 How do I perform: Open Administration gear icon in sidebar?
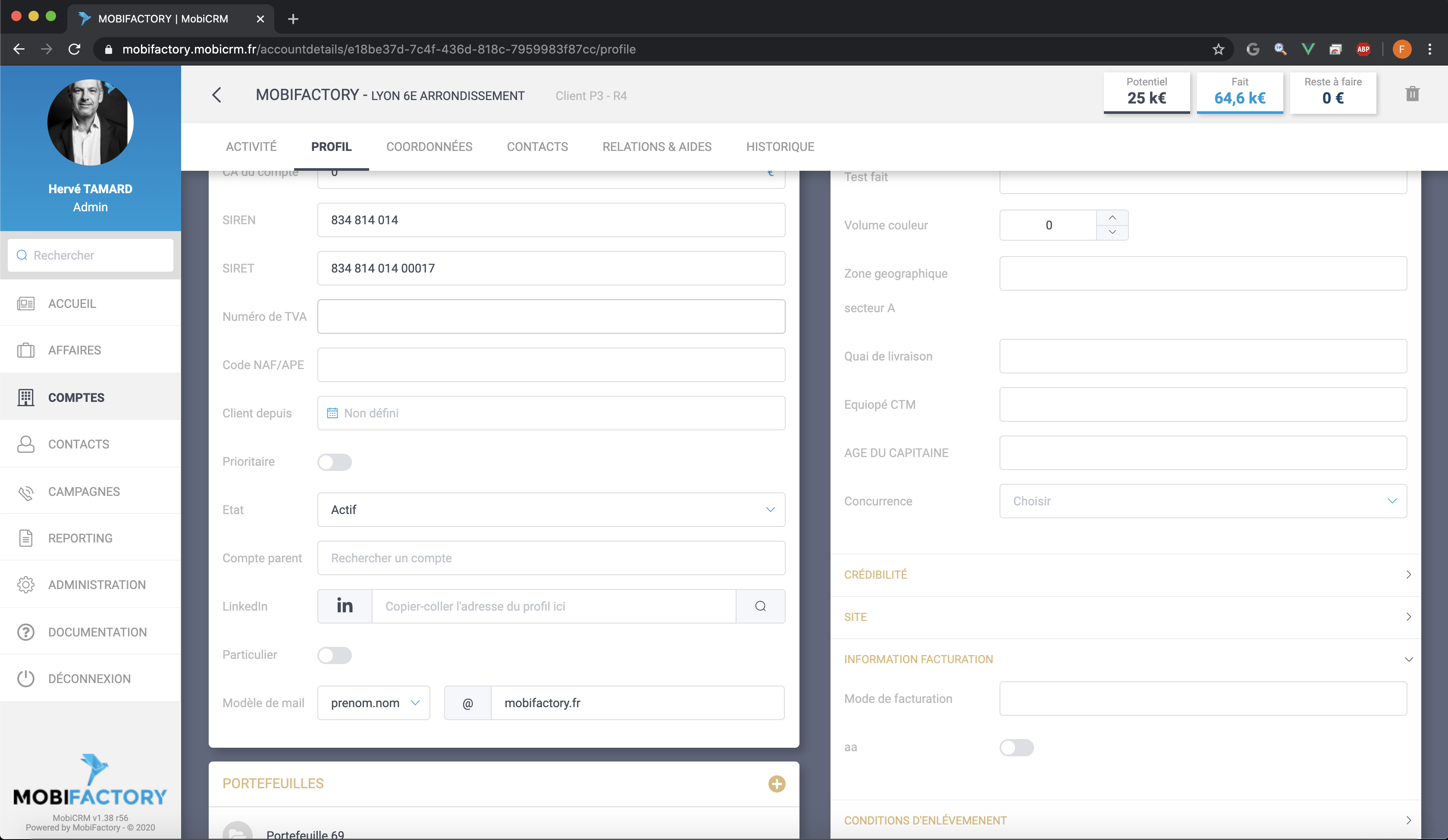point(26,585)
